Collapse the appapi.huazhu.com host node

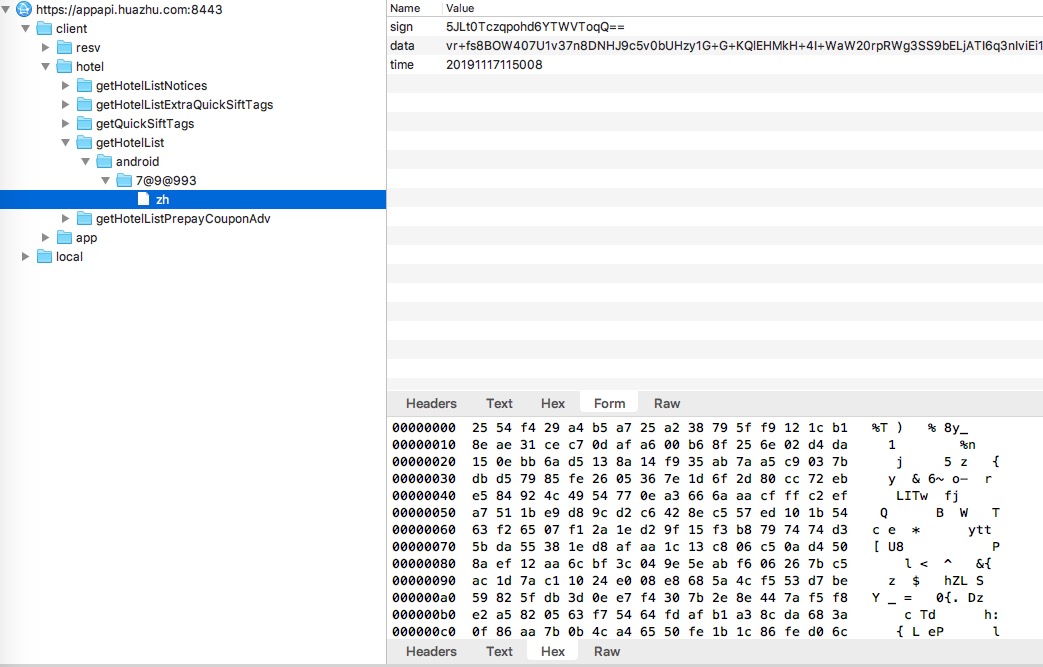5,9
